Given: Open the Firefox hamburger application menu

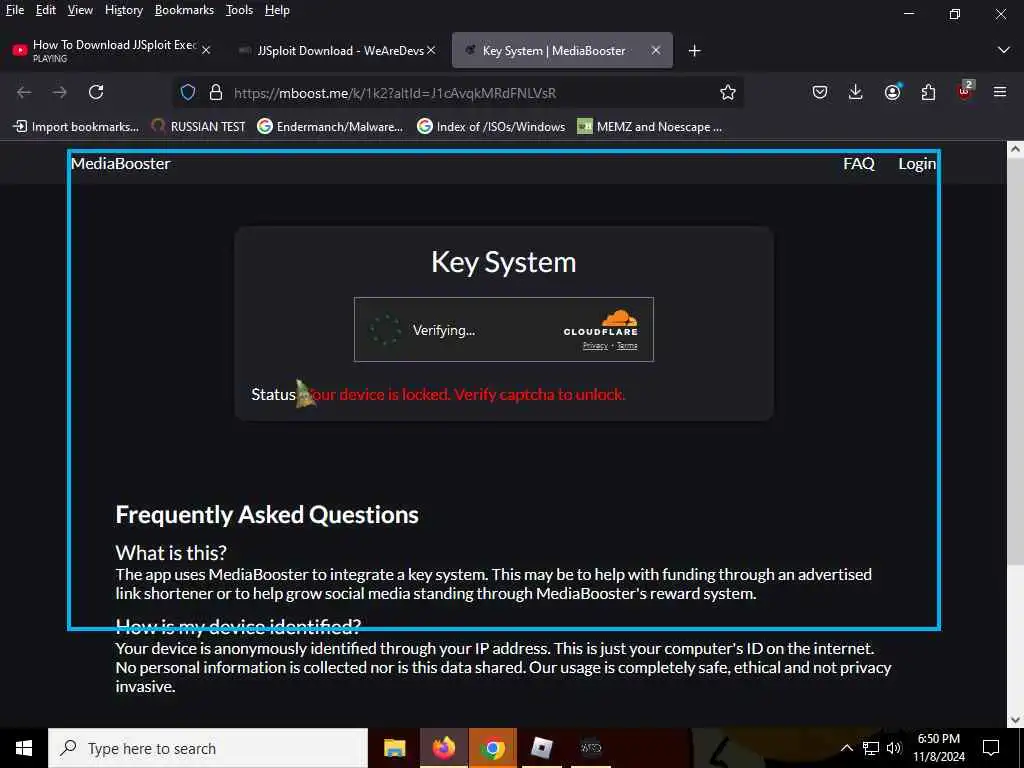Looking at the screenshot, I should pos(1000,92).
